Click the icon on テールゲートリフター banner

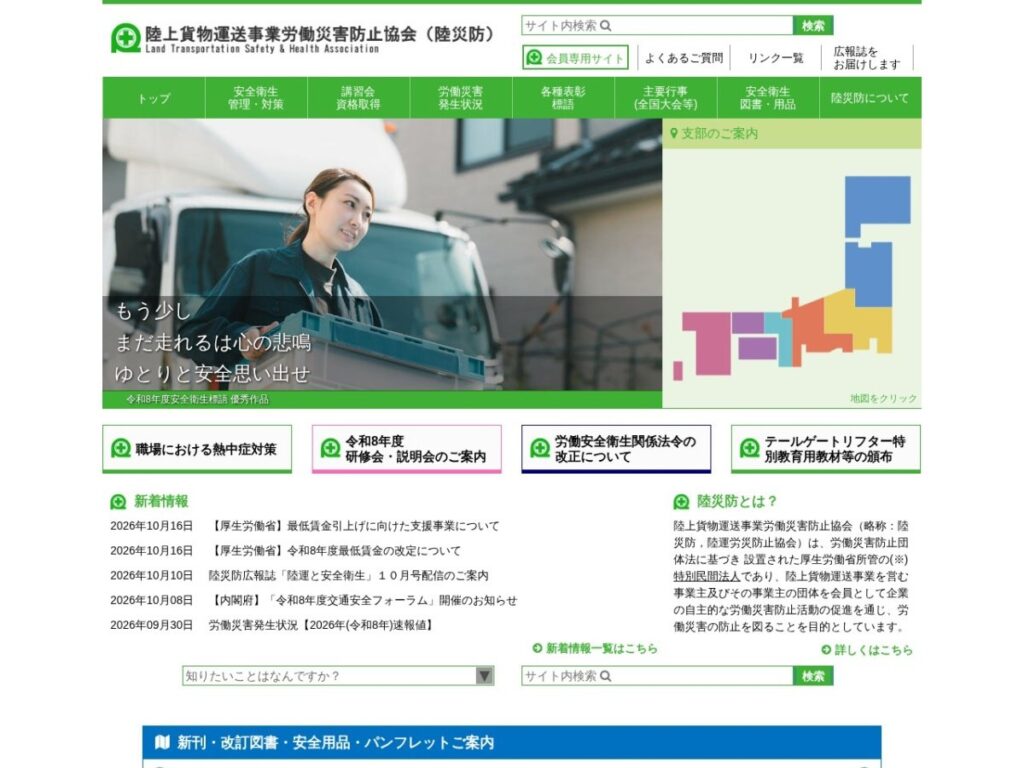pyautogui.click(x=750, y=448)
